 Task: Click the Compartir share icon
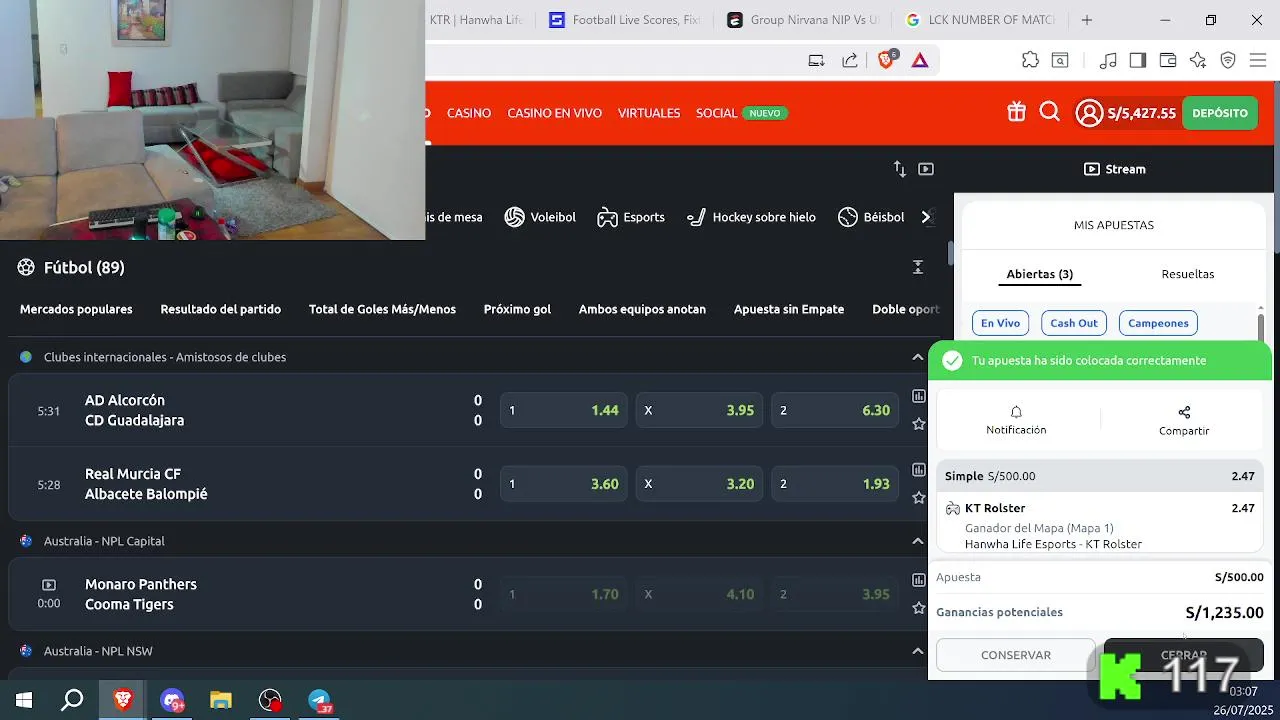coord(1184,412)
